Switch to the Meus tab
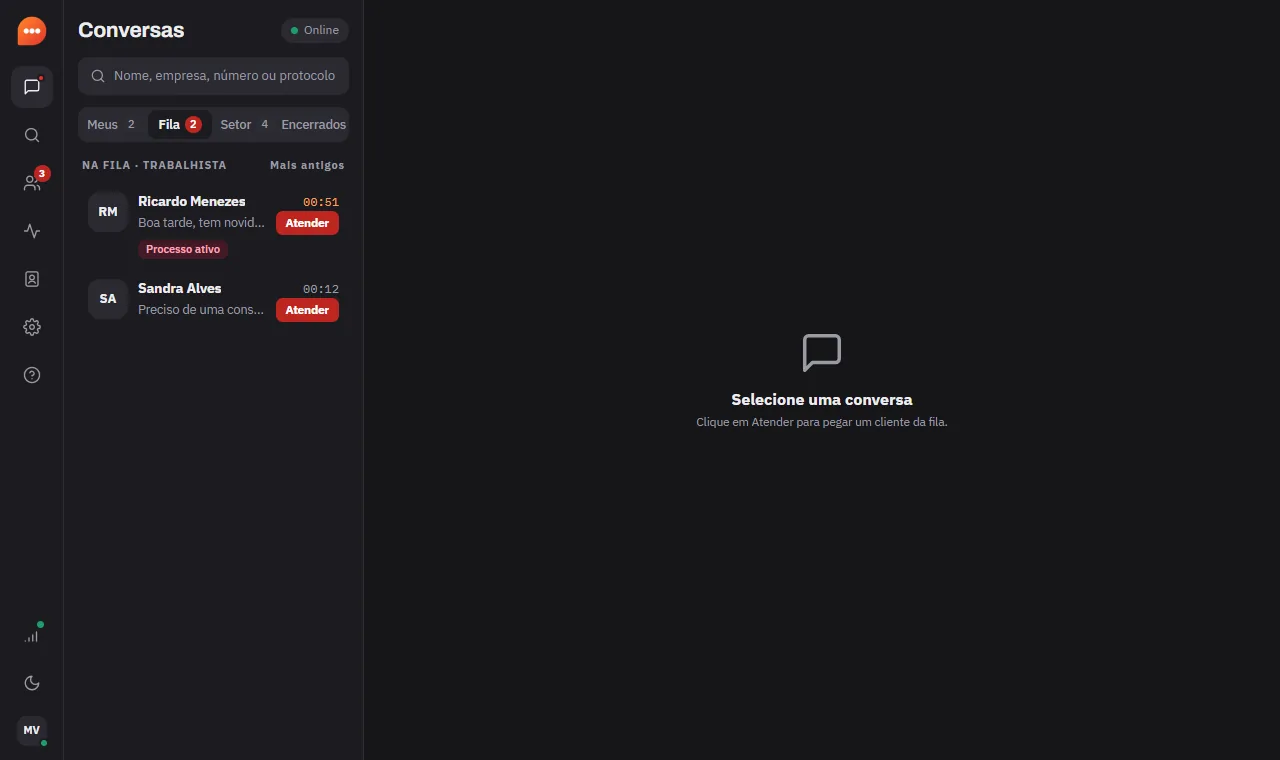The height and width of the screenshot is (760, 1280). tap(111, 125)
